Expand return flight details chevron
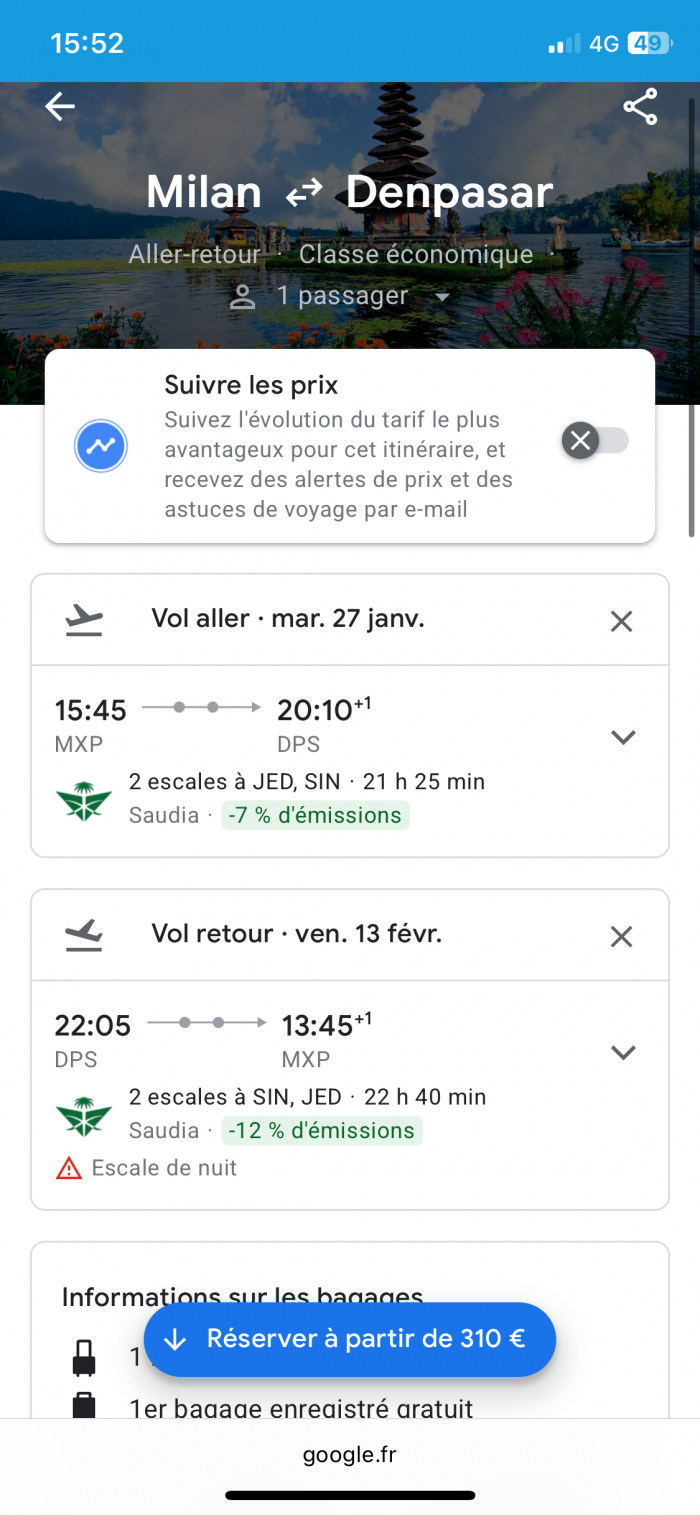 pyautogui.click(x=623, y=1053)
